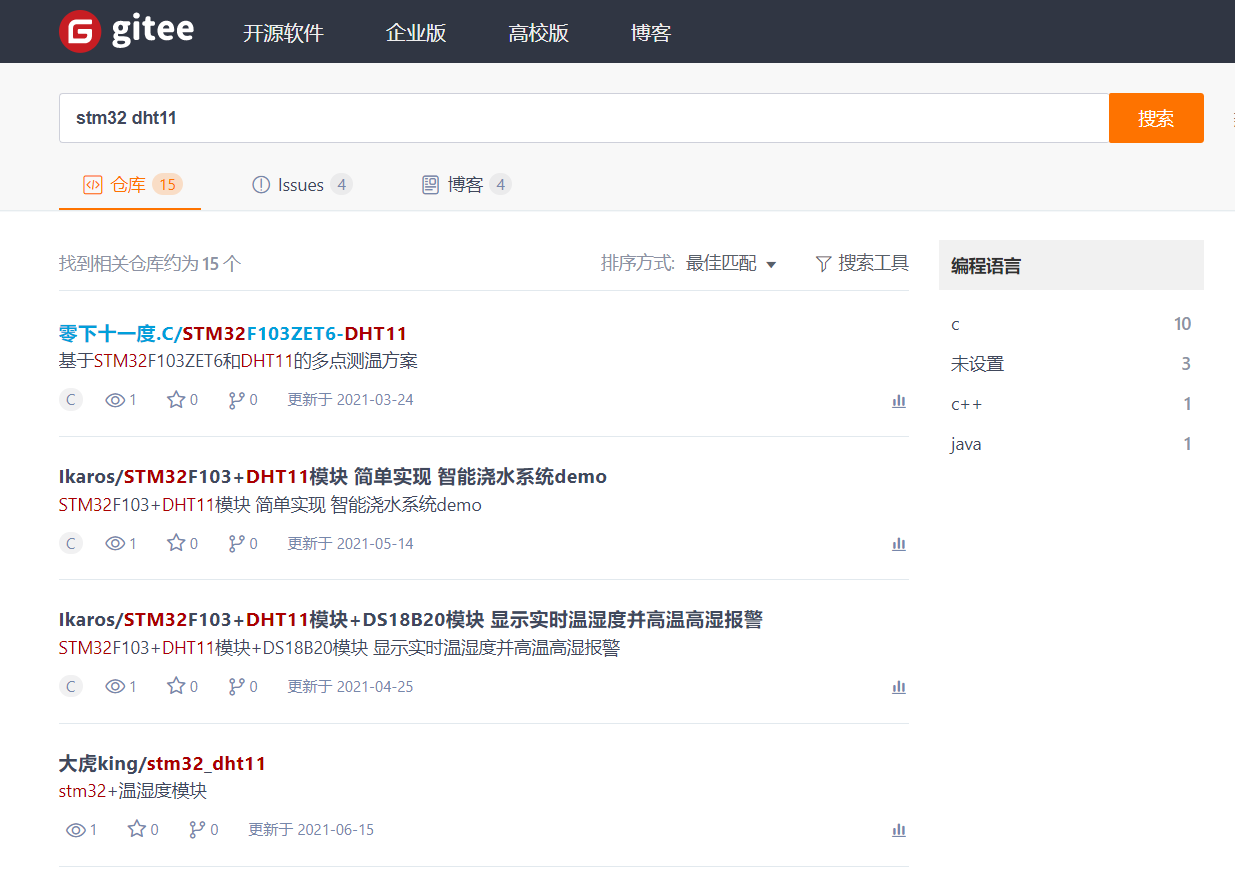Filter results by language c++
The height and width of the screenshot is (872, 1235).
1071,404
